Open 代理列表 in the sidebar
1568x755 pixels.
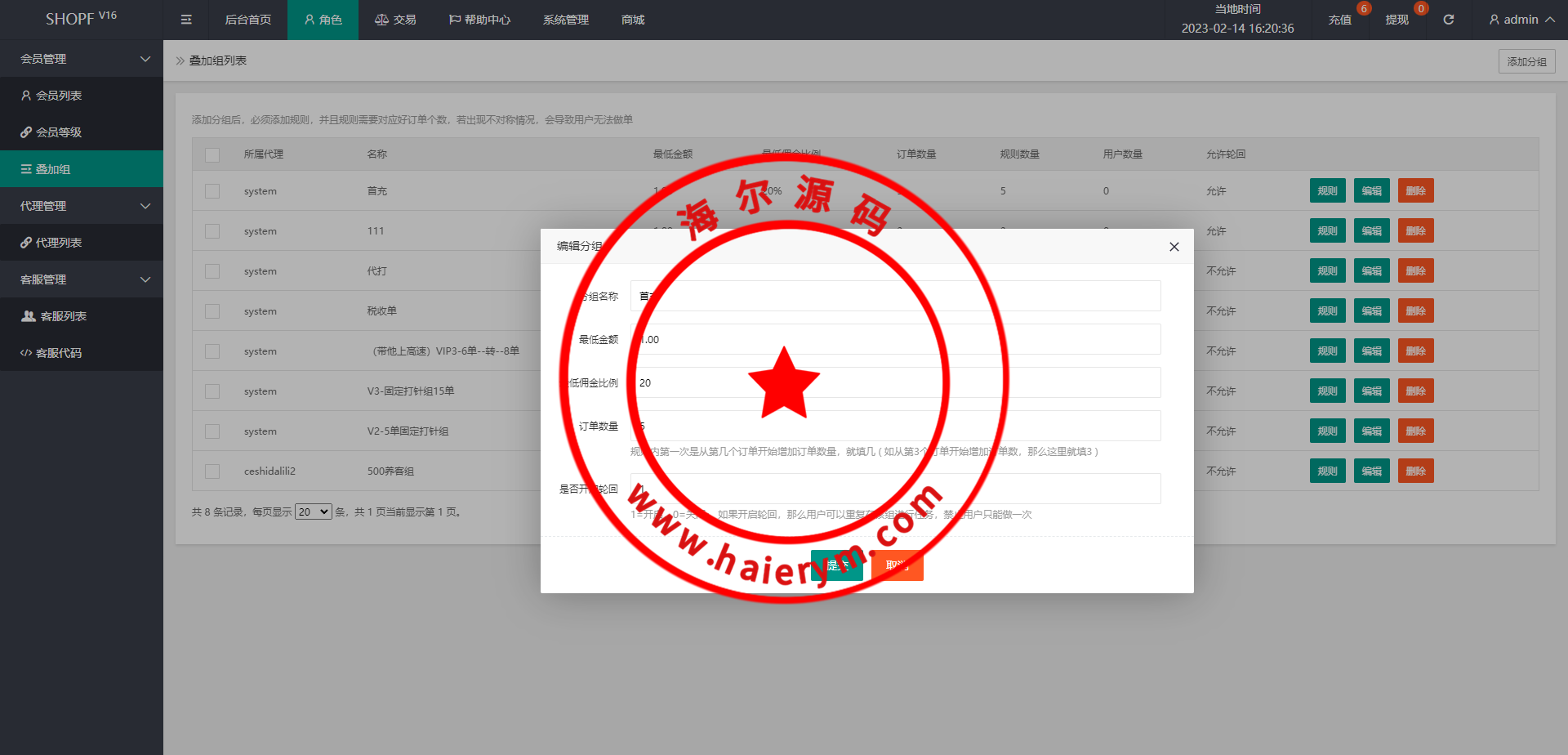(x=51, y=243)
